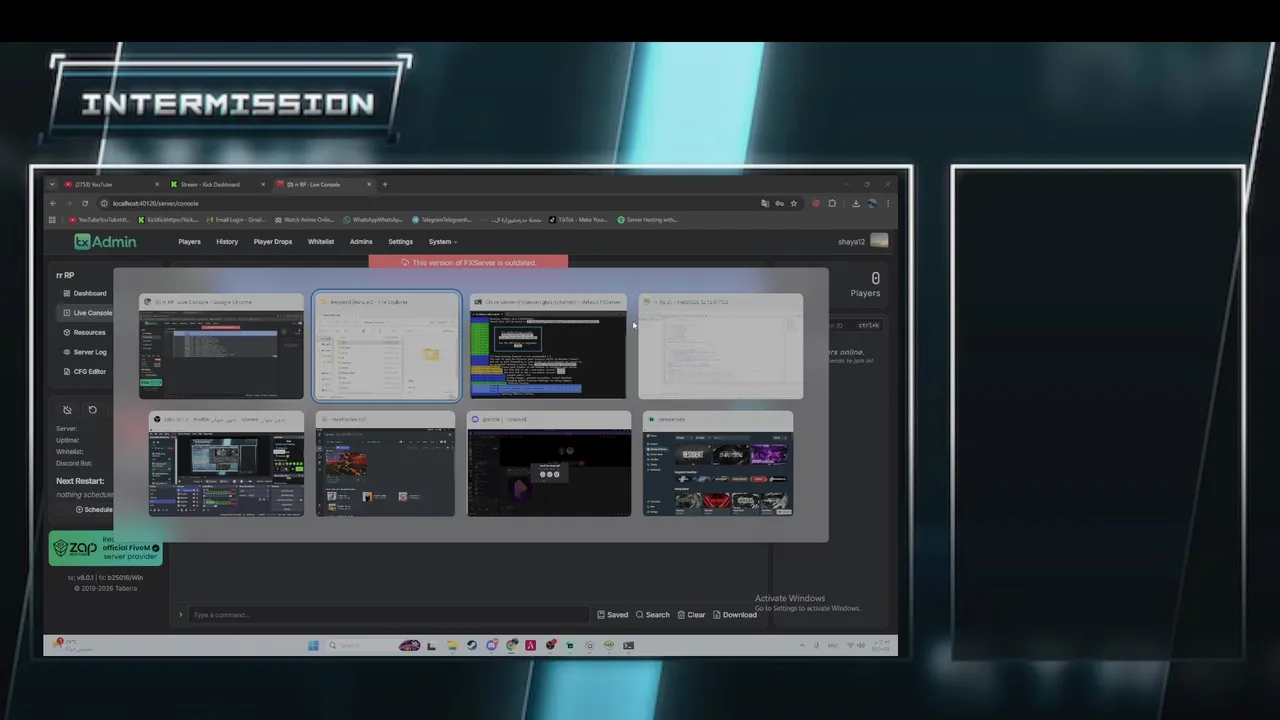The height and width of the screenshot is (720, 1280).
Task: Click the taskbar volume icon
Action: coord(861,646)
